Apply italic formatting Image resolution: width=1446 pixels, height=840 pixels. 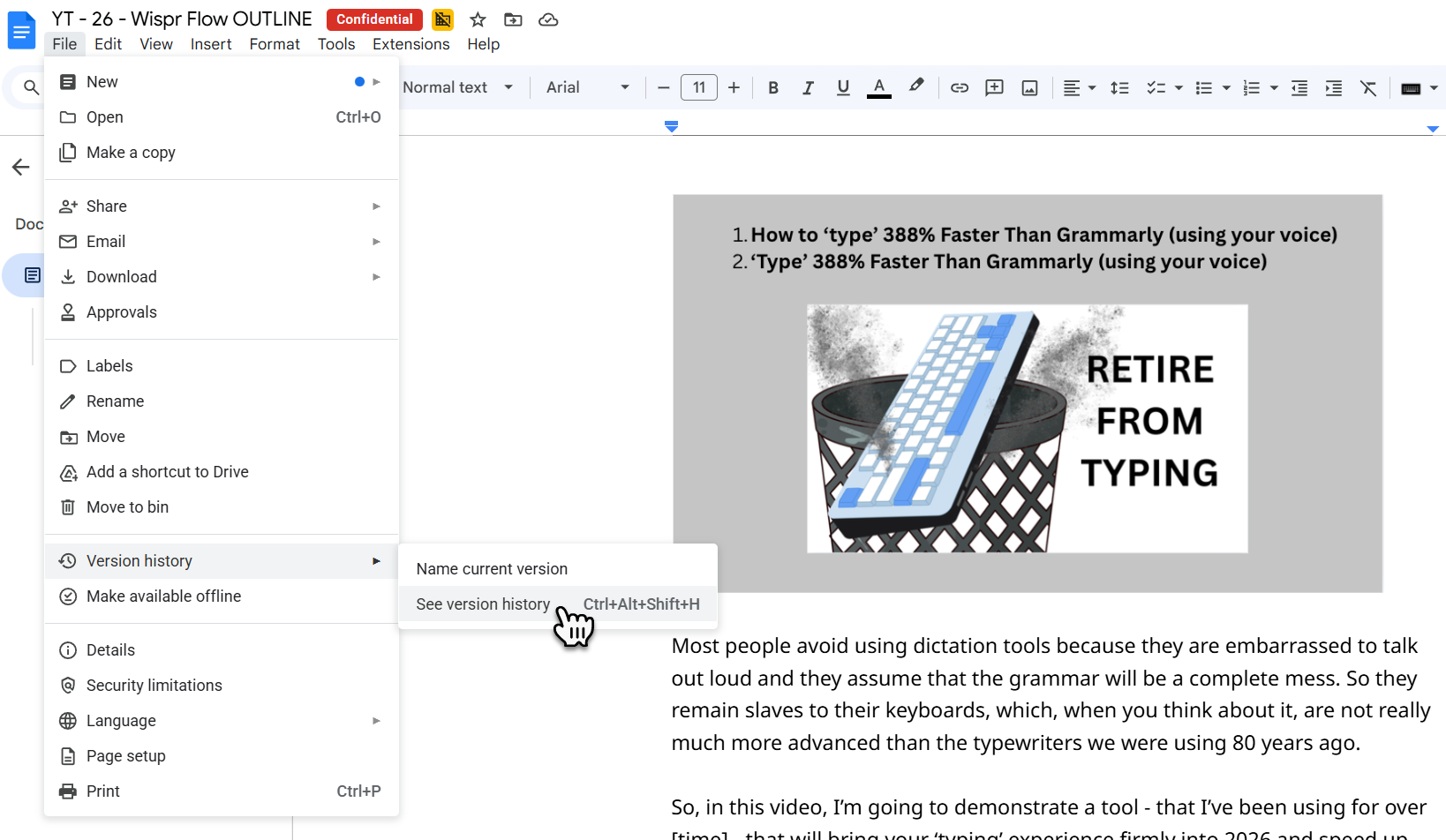pos(808,87)
